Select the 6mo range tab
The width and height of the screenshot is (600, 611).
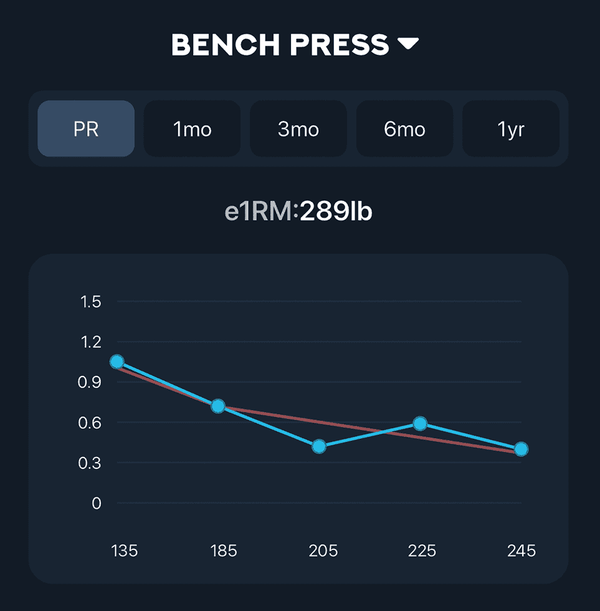point(404,129)
